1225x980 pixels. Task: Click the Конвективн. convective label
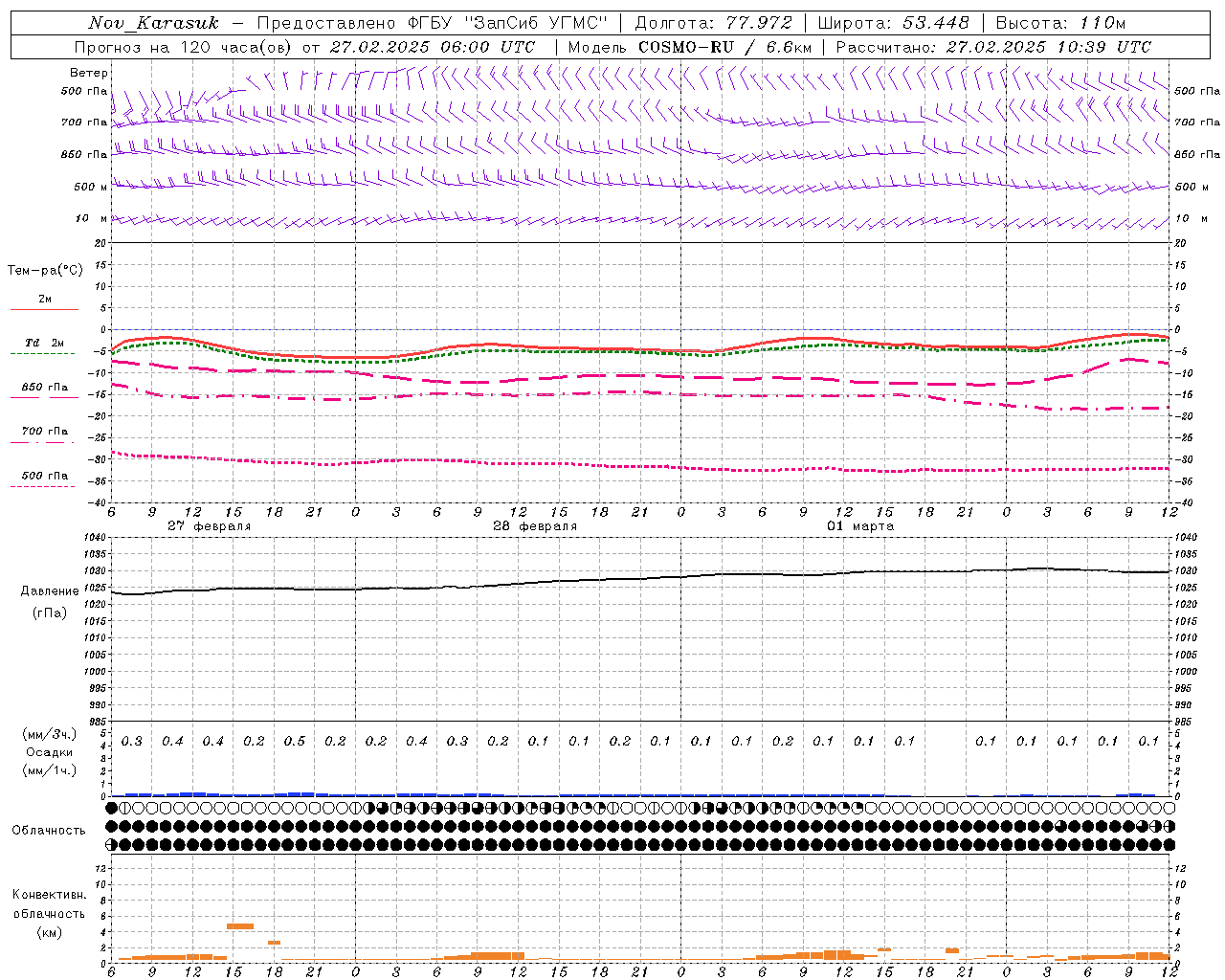point(50,895)
